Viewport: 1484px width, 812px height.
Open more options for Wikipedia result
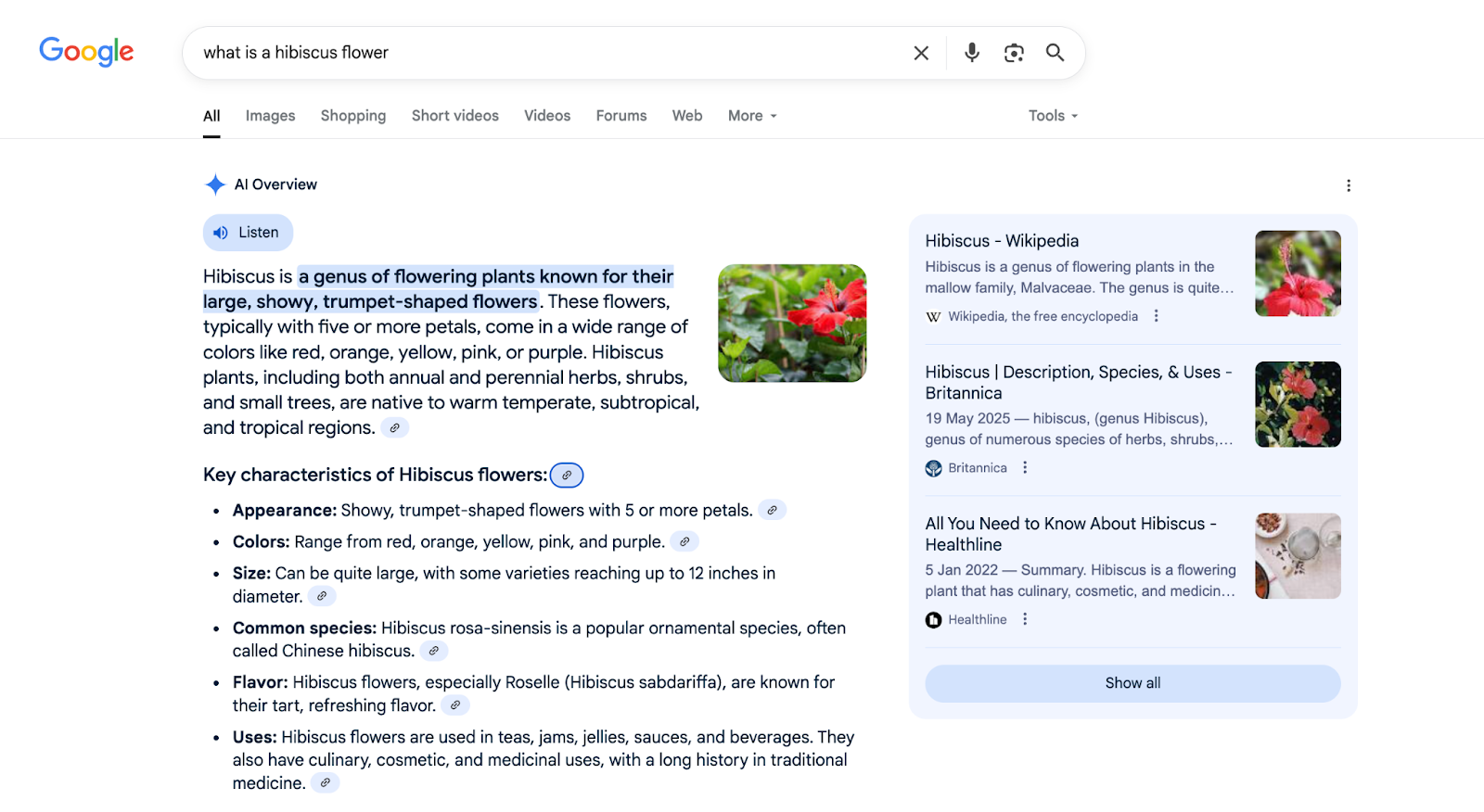pos(1156,316)
